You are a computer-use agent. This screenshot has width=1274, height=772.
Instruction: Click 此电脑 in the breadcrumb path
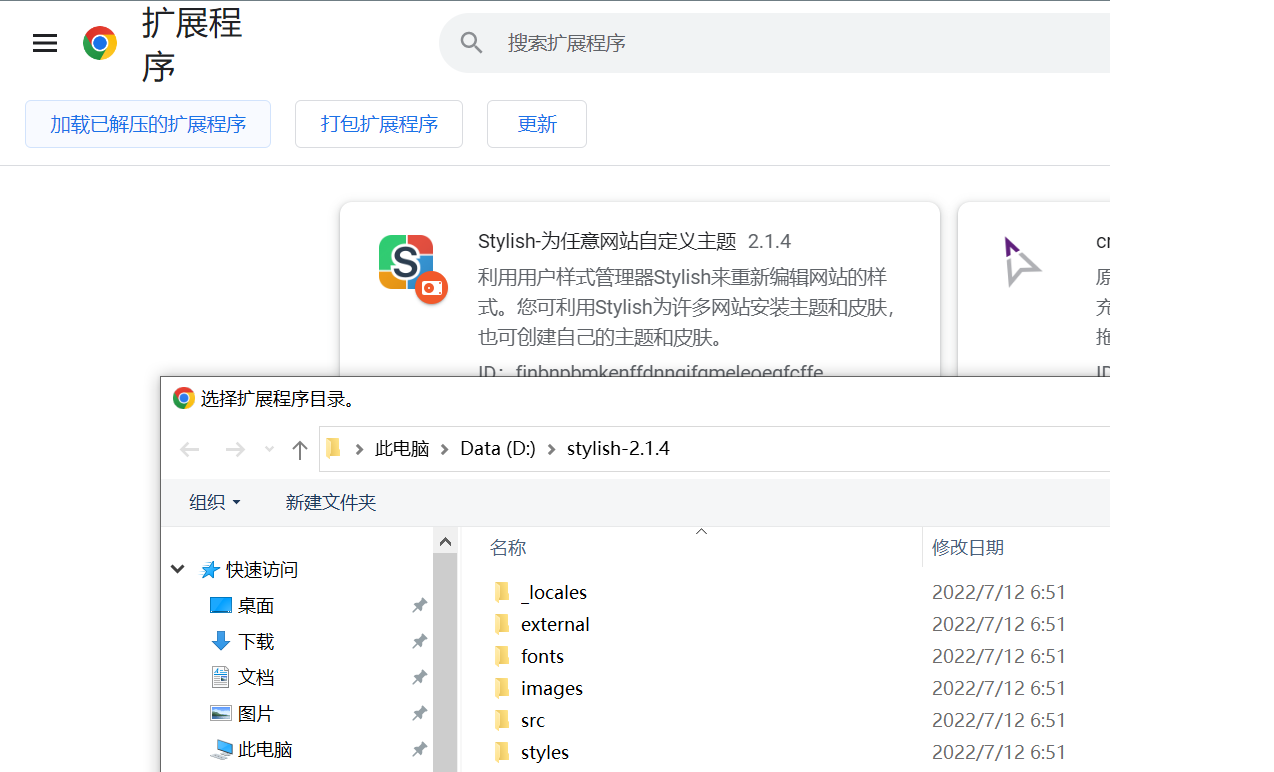[402, 448]
